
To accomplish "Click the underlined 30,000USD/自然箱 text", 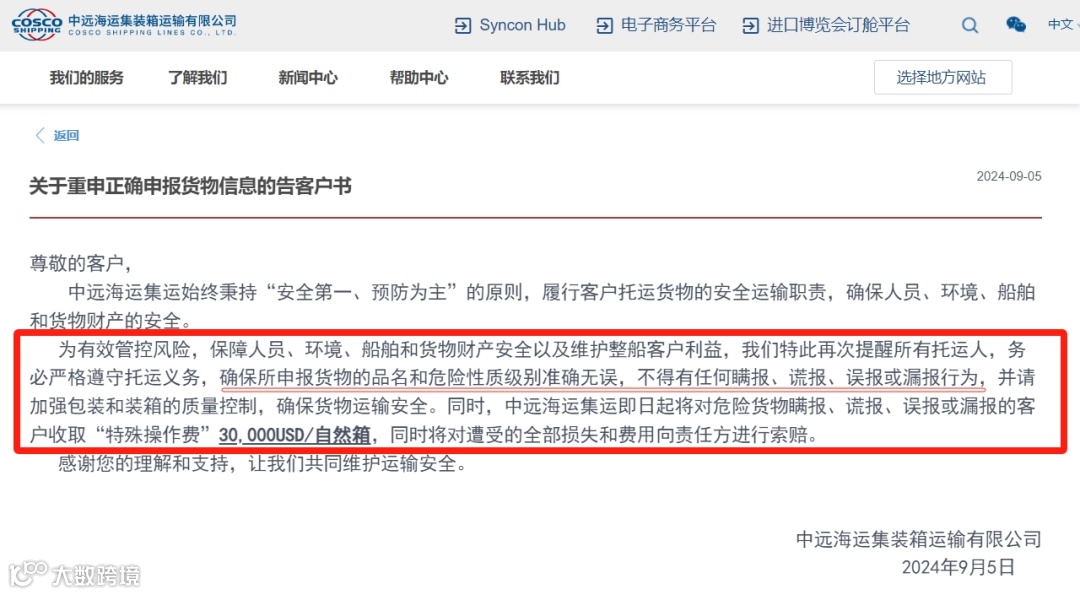I will [x=295, y=435].
